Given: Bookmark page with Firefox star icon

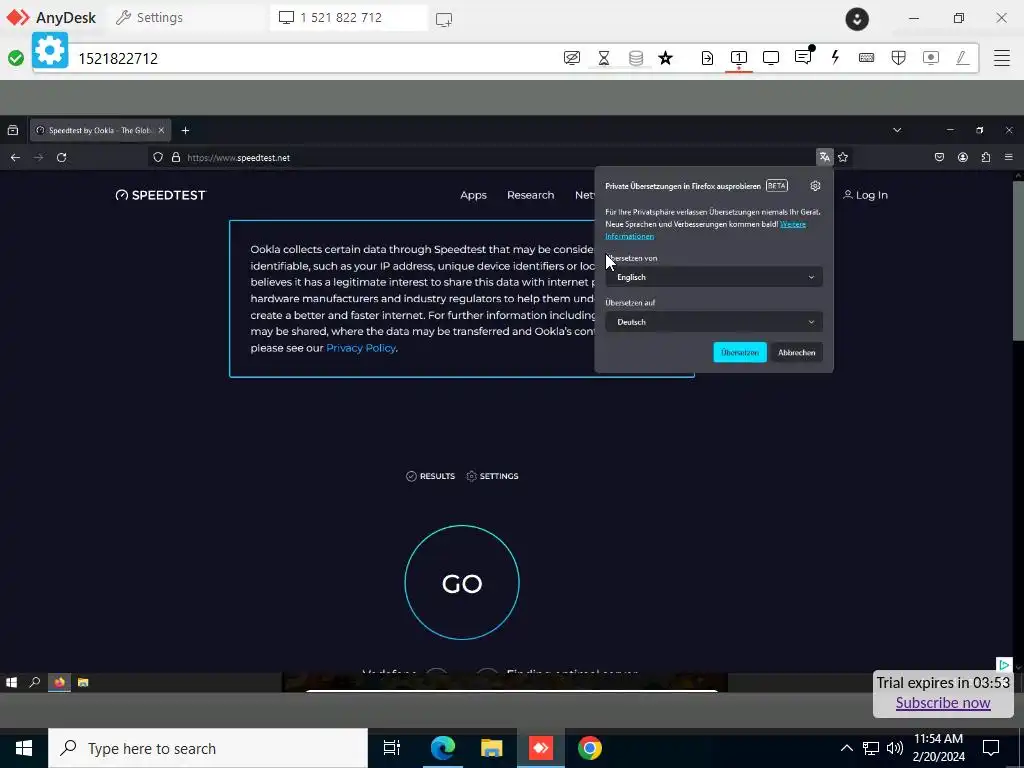Looking at the screenshot, I should point(843,157).
